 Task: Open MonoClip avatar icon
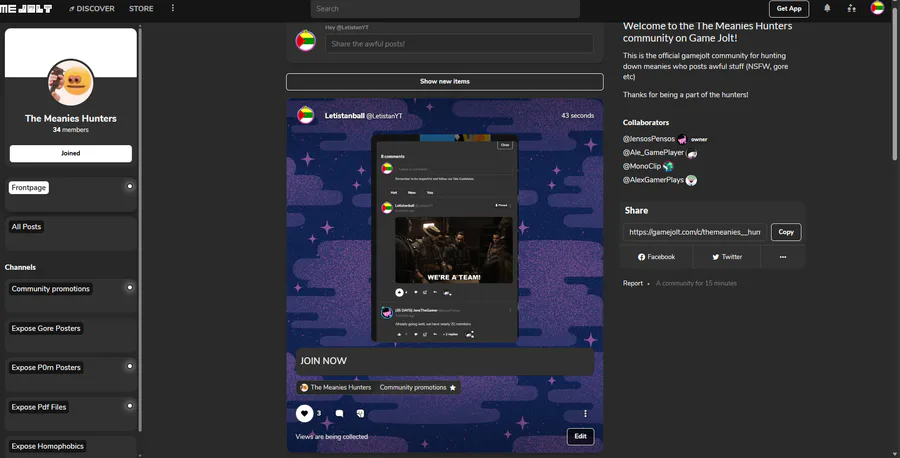[x=668, y=166]
